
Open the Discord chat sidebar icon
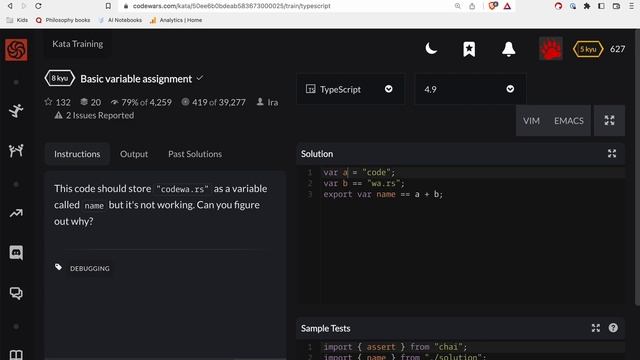pyautogui.click(x=16, y=253)
